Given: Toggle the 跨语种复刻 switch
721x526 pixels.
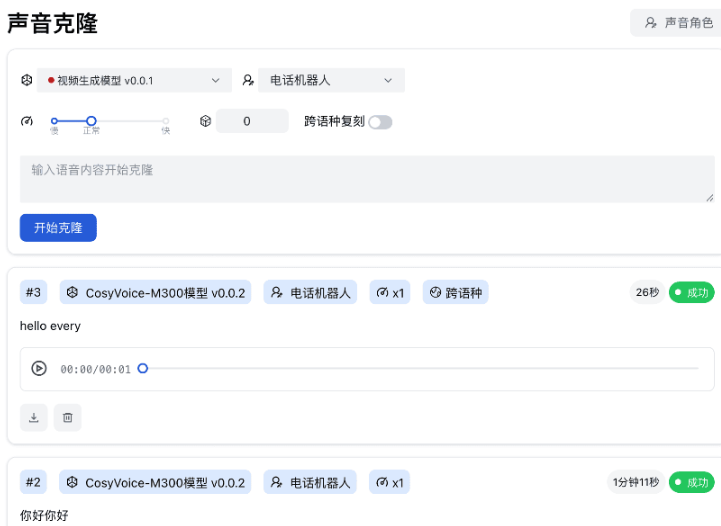Looking at the screenshot, I should tap(380, 122).
